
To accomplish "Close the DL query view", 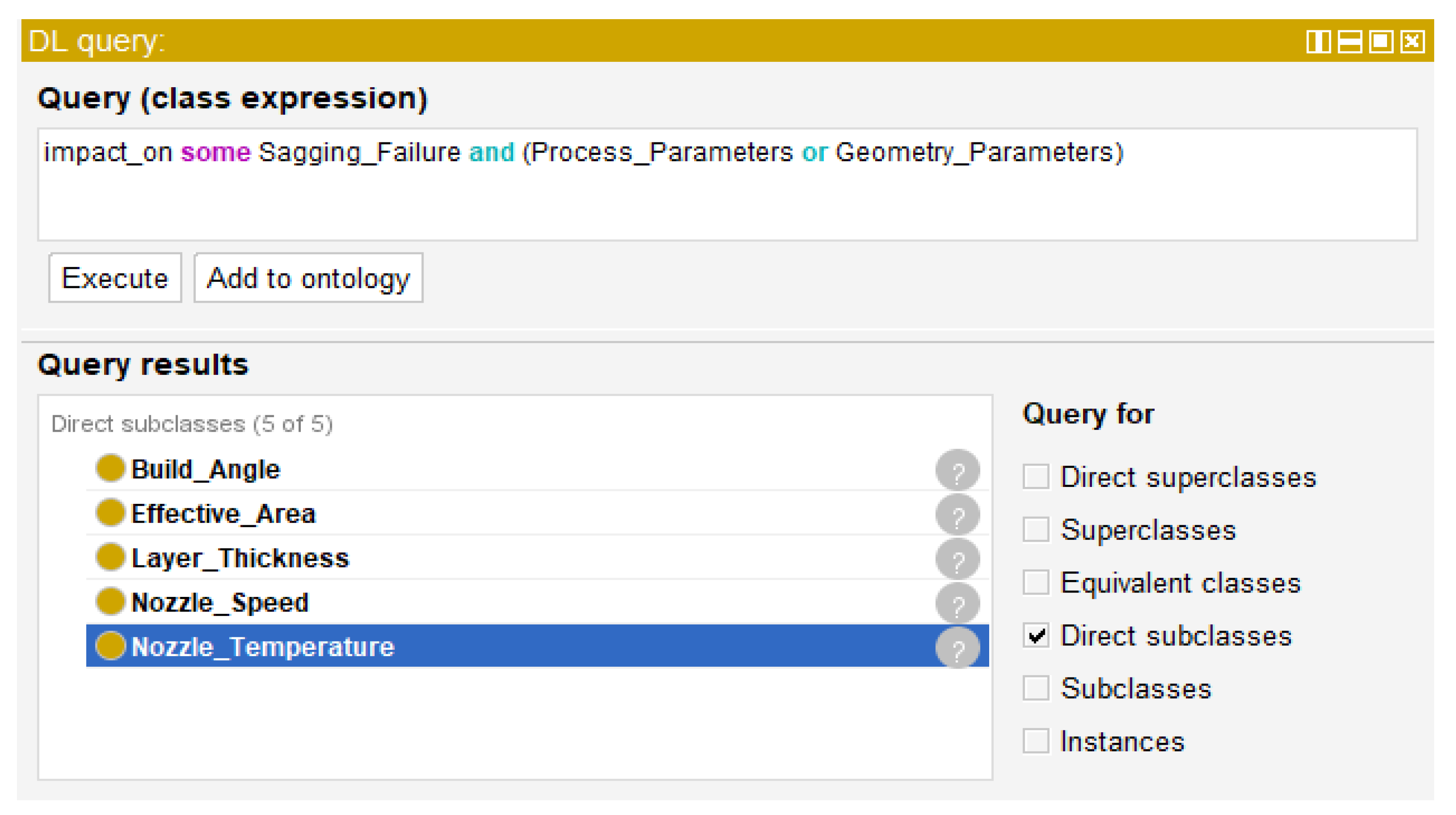I will pos(1412,41).
